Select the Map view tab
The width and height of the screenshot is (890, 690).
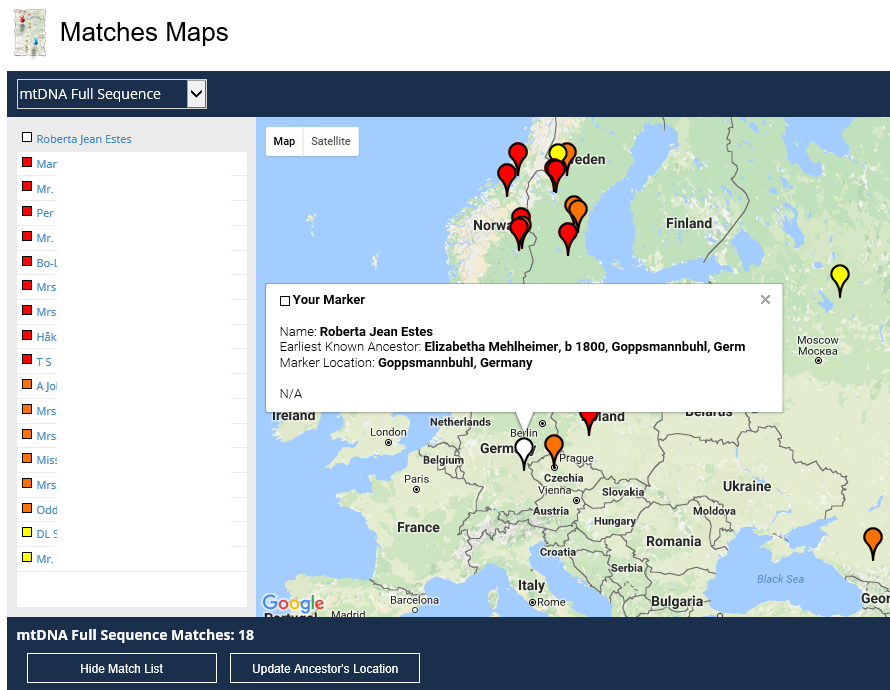click(285, 141)
